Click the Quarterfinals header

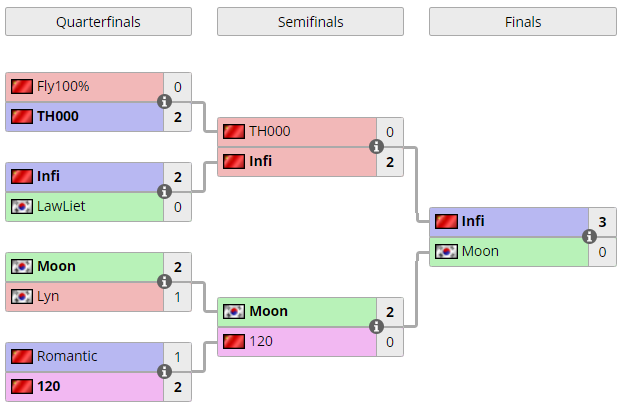point(98,22)
